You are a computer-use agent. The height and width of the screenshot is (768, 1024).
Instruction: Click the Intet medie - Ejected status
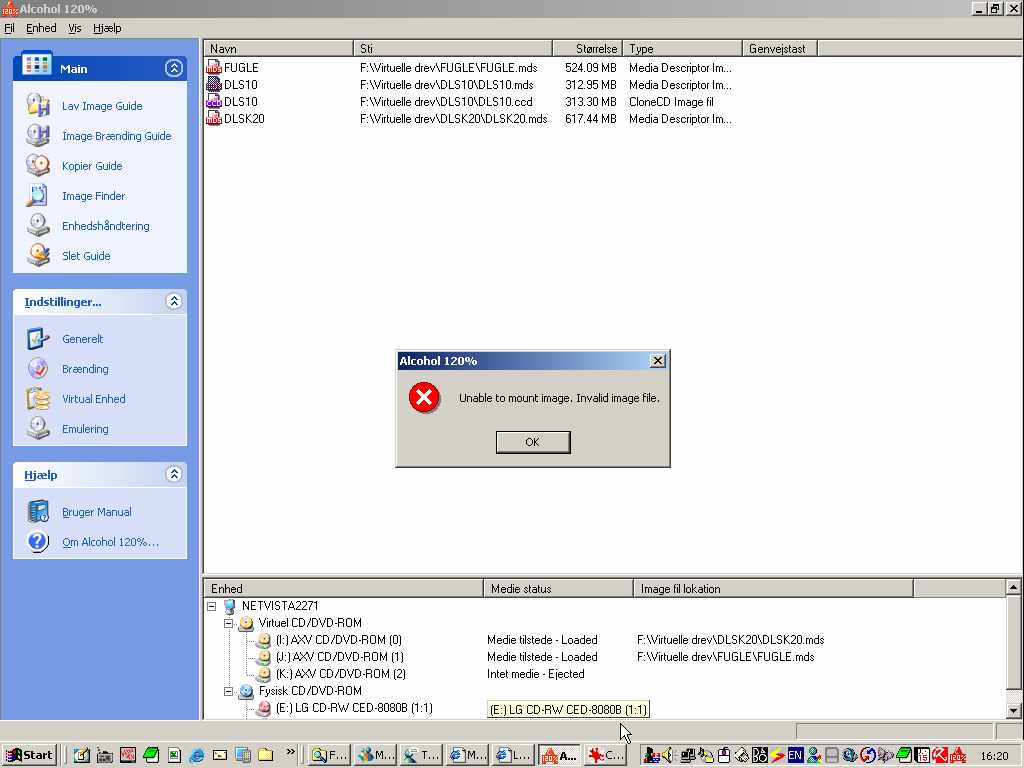click(x=536, y=674)
